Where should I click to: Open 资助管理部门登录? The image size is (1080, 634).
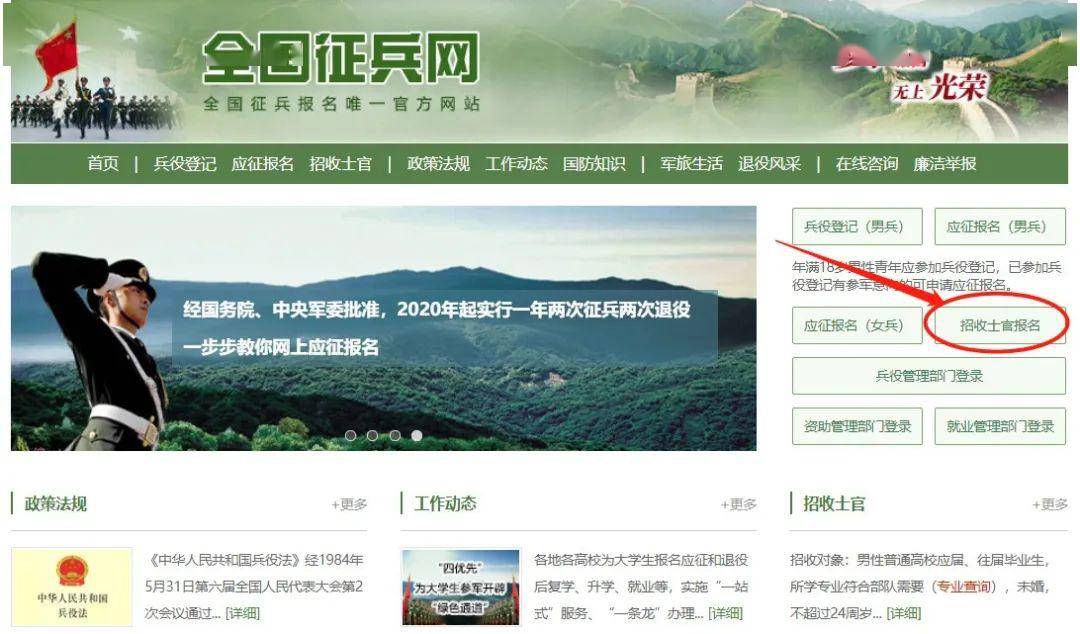click(857, 426)
